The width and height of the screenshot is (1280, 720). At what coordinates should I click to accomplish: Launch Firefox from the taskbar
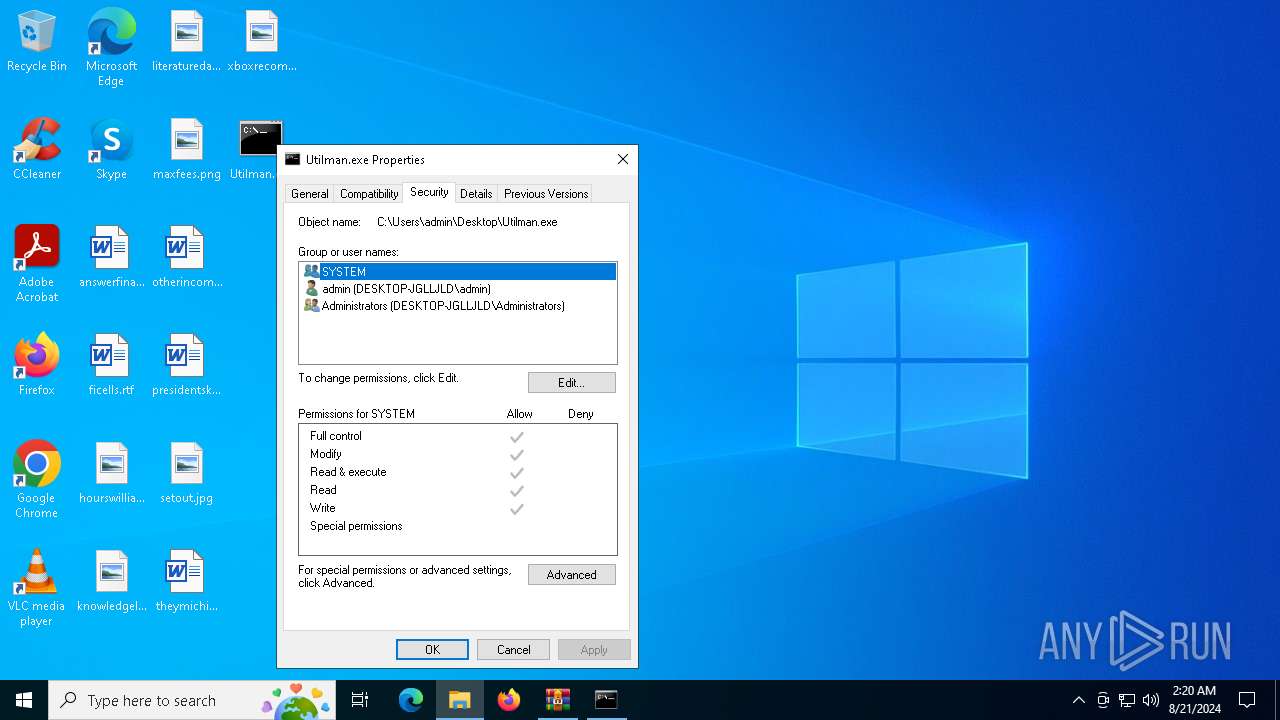(x=509, y=700)
